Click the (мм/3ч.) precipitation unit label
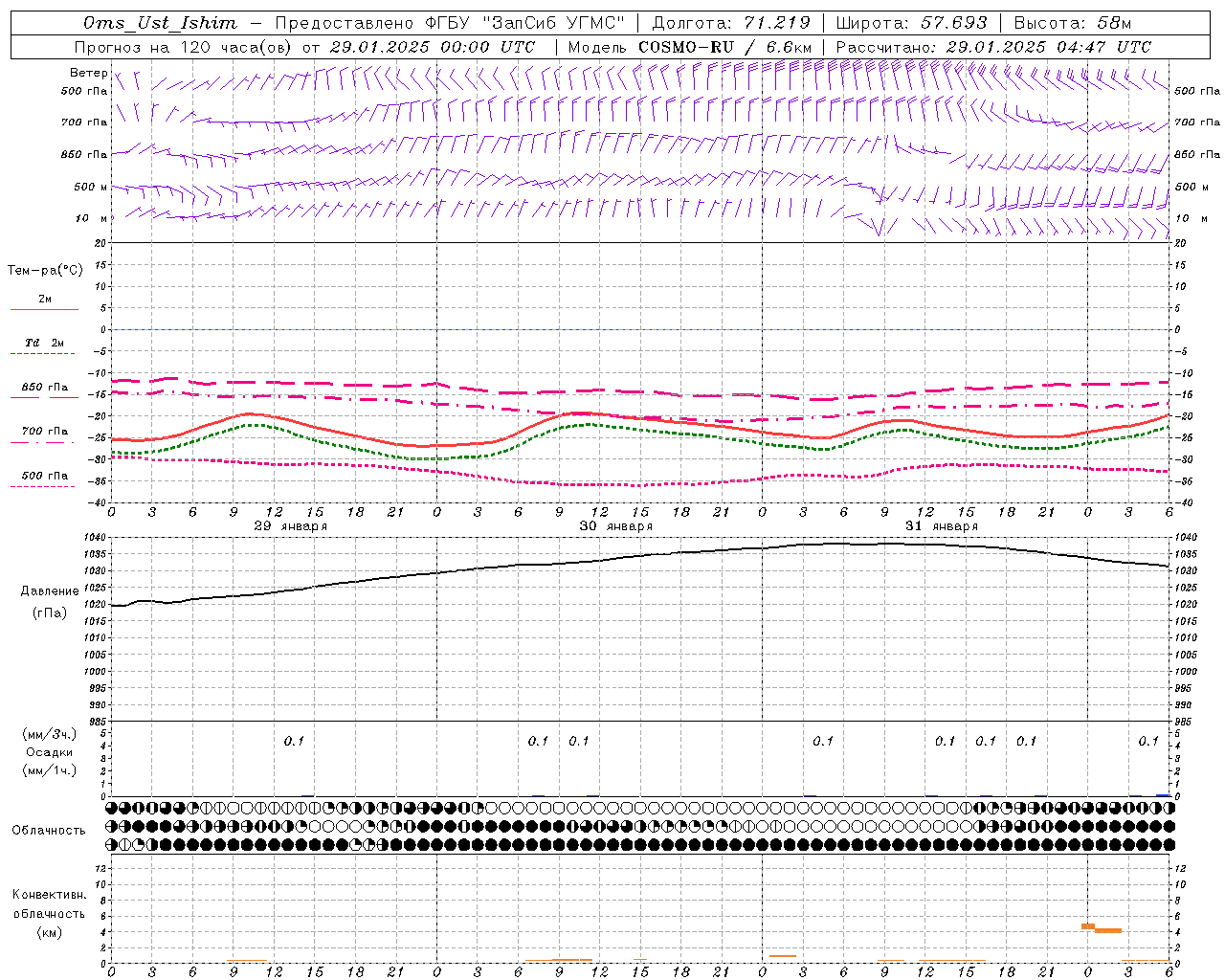1225x980 pixels. pos(49,734)
